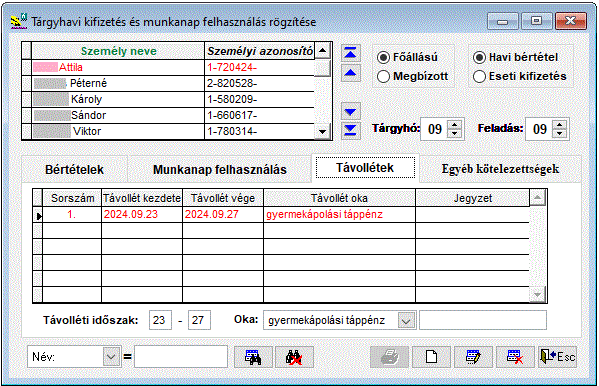Viewport: 599px width, 386px height.
Task: Click the search value input field
Action: pyautogui.click(x=181, y=357)
